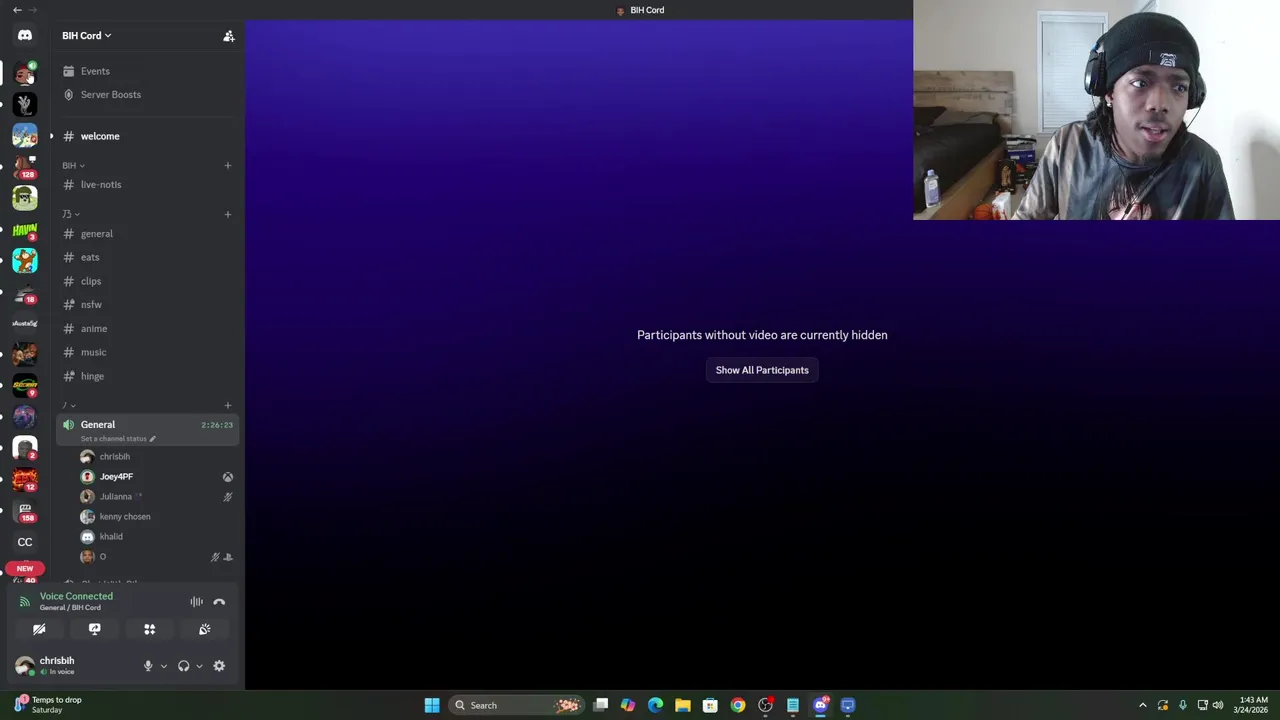Open the music channel
This screenshot has width=1280, height=720.
click(93, 352)
